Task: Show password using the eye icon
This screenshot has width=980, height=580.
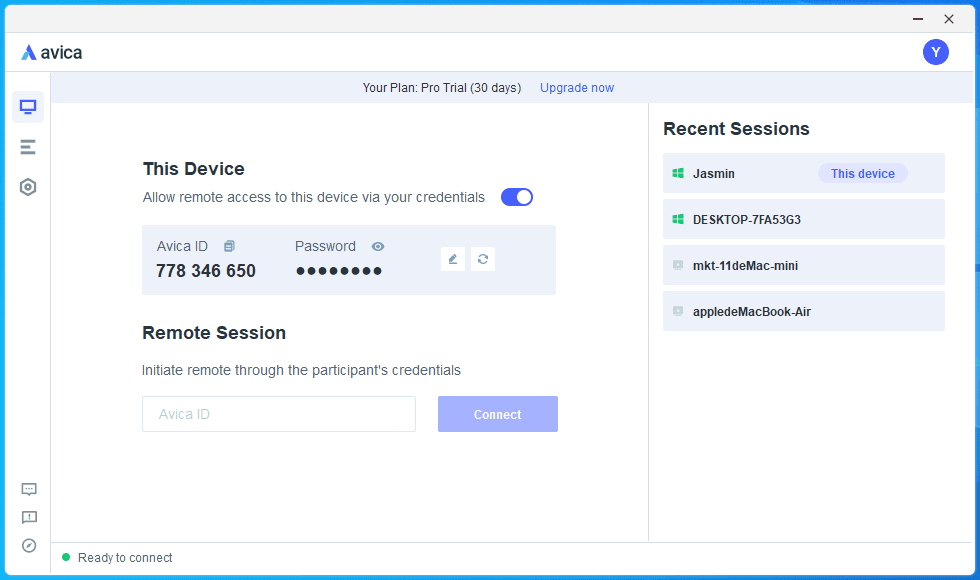Action: [378, 246]
